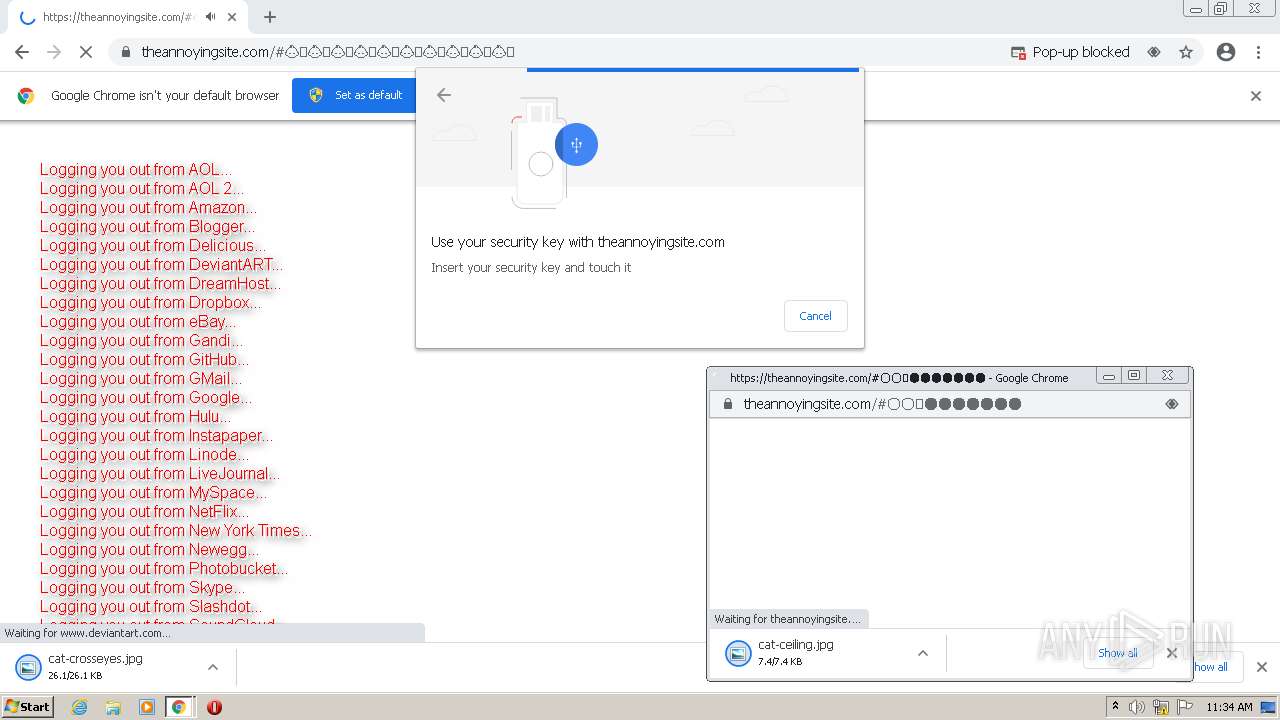
Task: Click the main window address bar URL
Action: point(328,52)
